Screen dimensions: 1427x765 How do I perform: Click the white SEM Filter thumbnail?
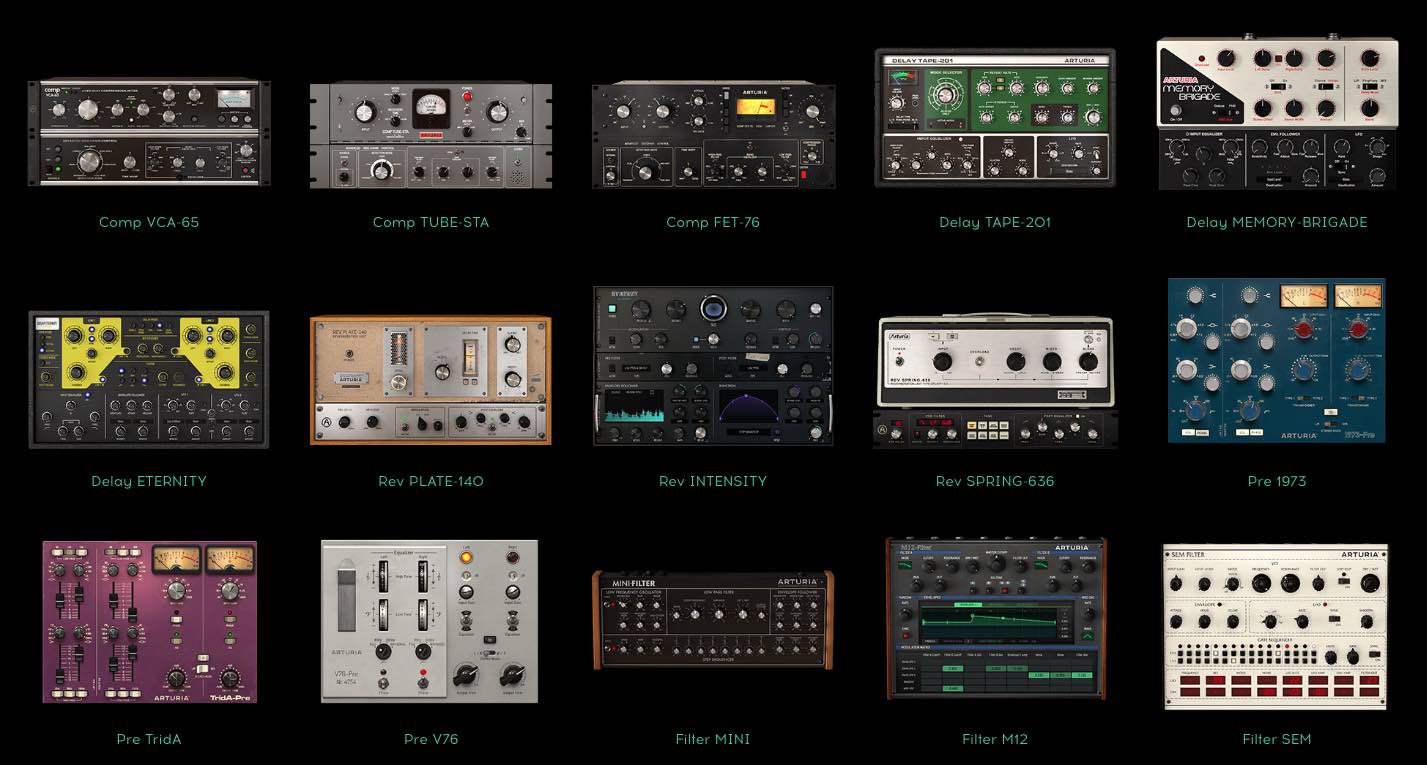pos(1276,627)
